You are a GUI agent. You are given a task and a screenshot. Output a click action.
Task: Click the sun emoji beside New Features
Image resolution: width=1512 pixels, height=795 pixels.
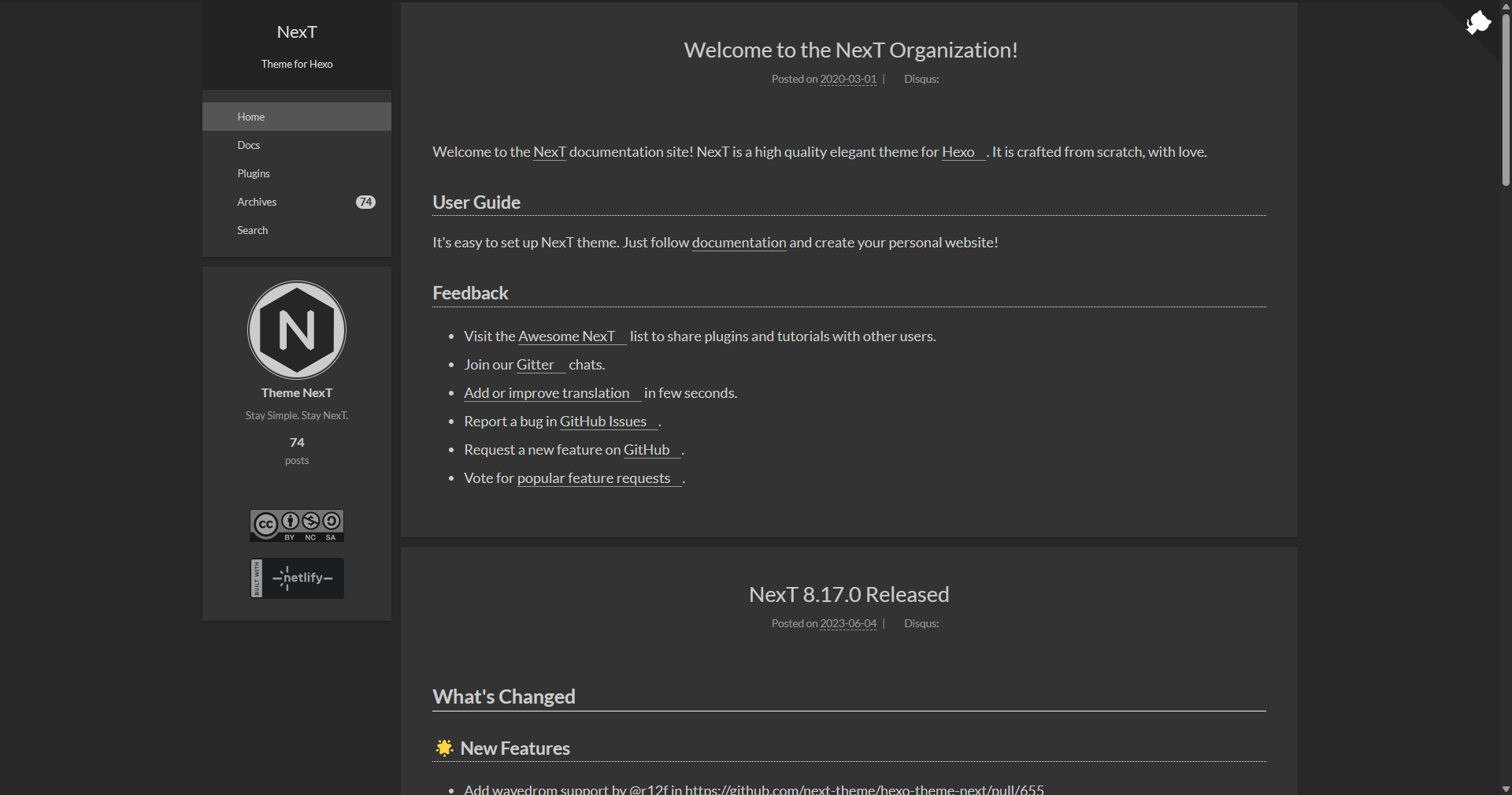(x=444, y=748)
